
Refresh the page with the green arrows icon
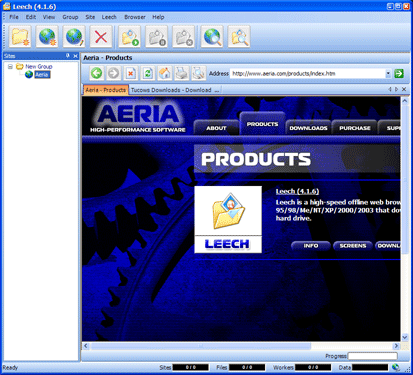(x=148, y=73)
